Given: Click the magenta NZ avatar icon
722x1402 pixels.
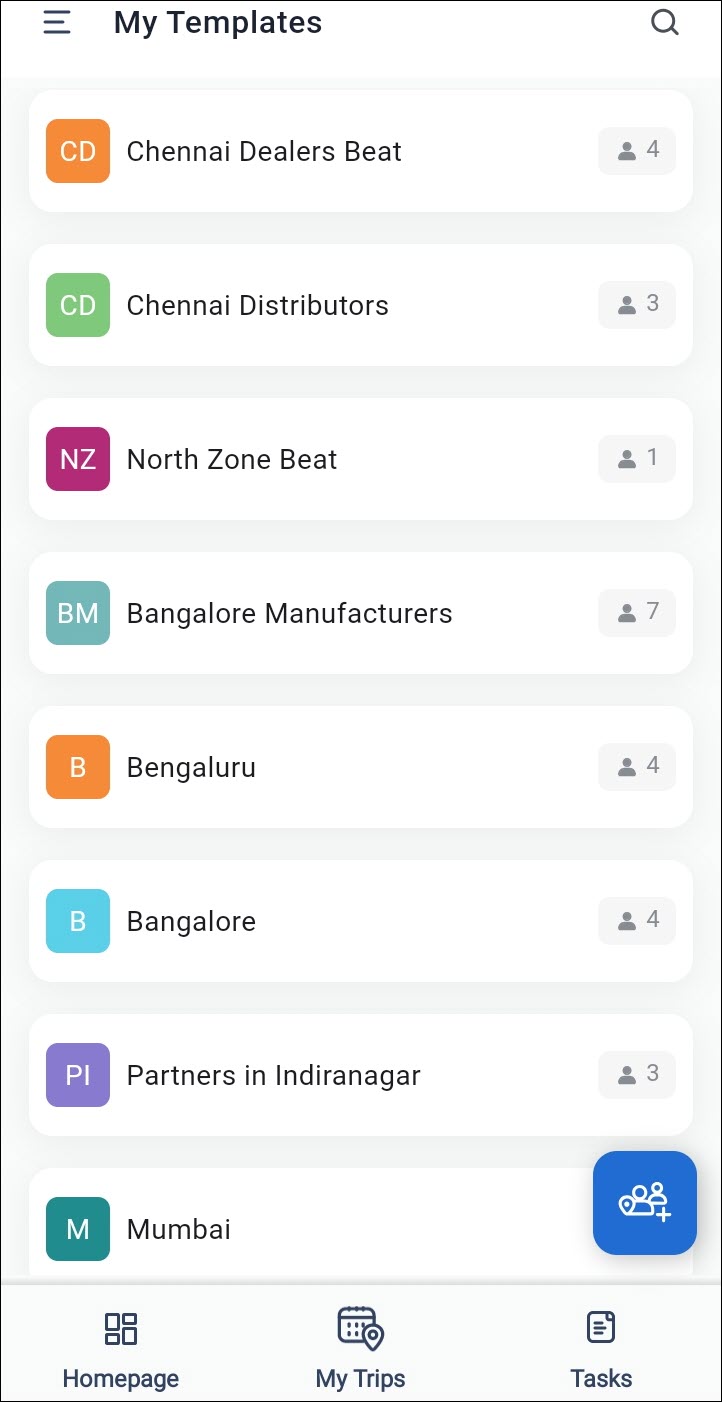Looking at the screenshot, I should 78,459.
